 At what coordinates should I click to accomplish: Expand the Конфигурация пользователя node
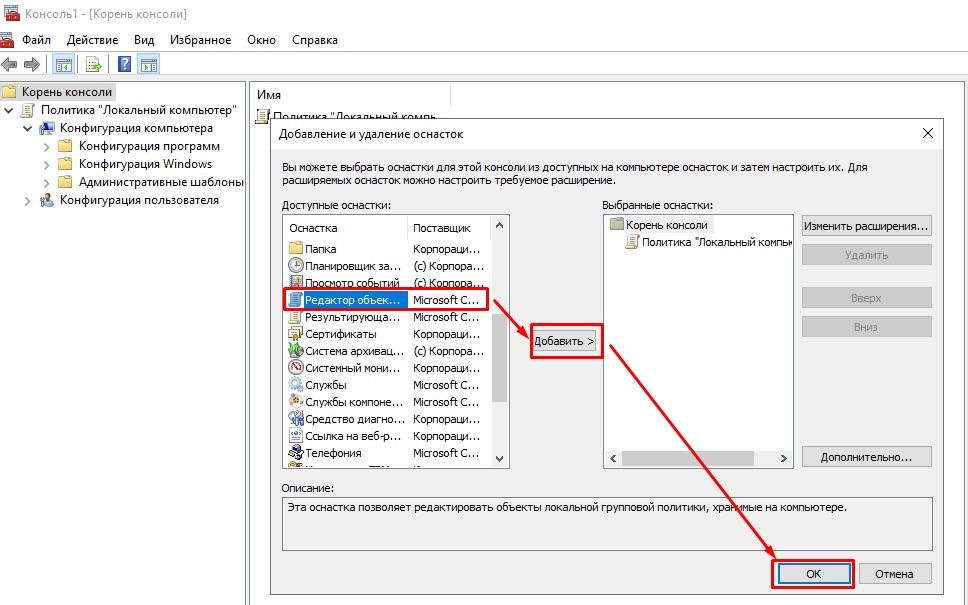click(x=27, y=201)
